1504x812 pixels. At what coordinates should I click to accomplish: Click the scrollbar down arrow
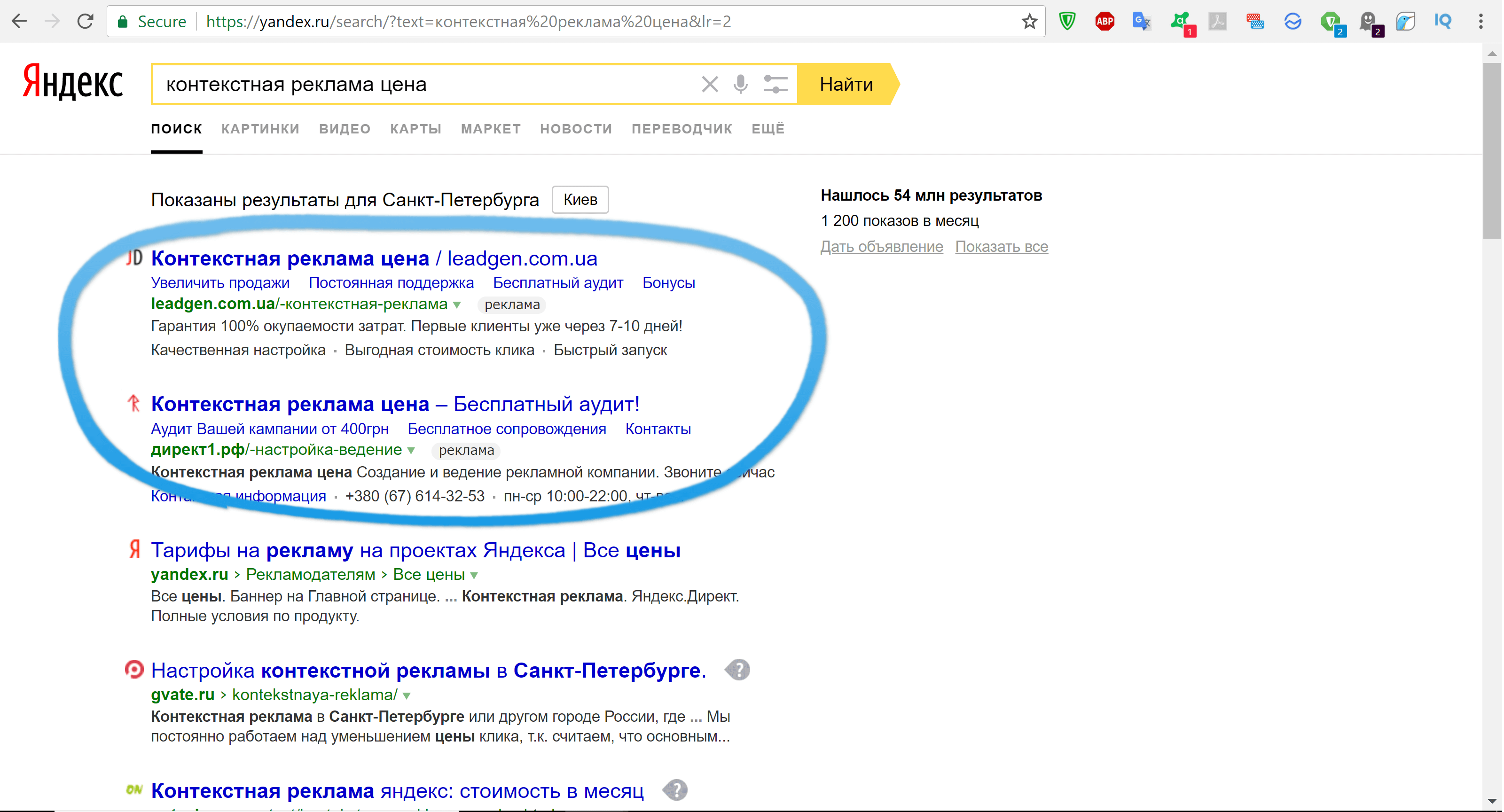coord(1492,801)
